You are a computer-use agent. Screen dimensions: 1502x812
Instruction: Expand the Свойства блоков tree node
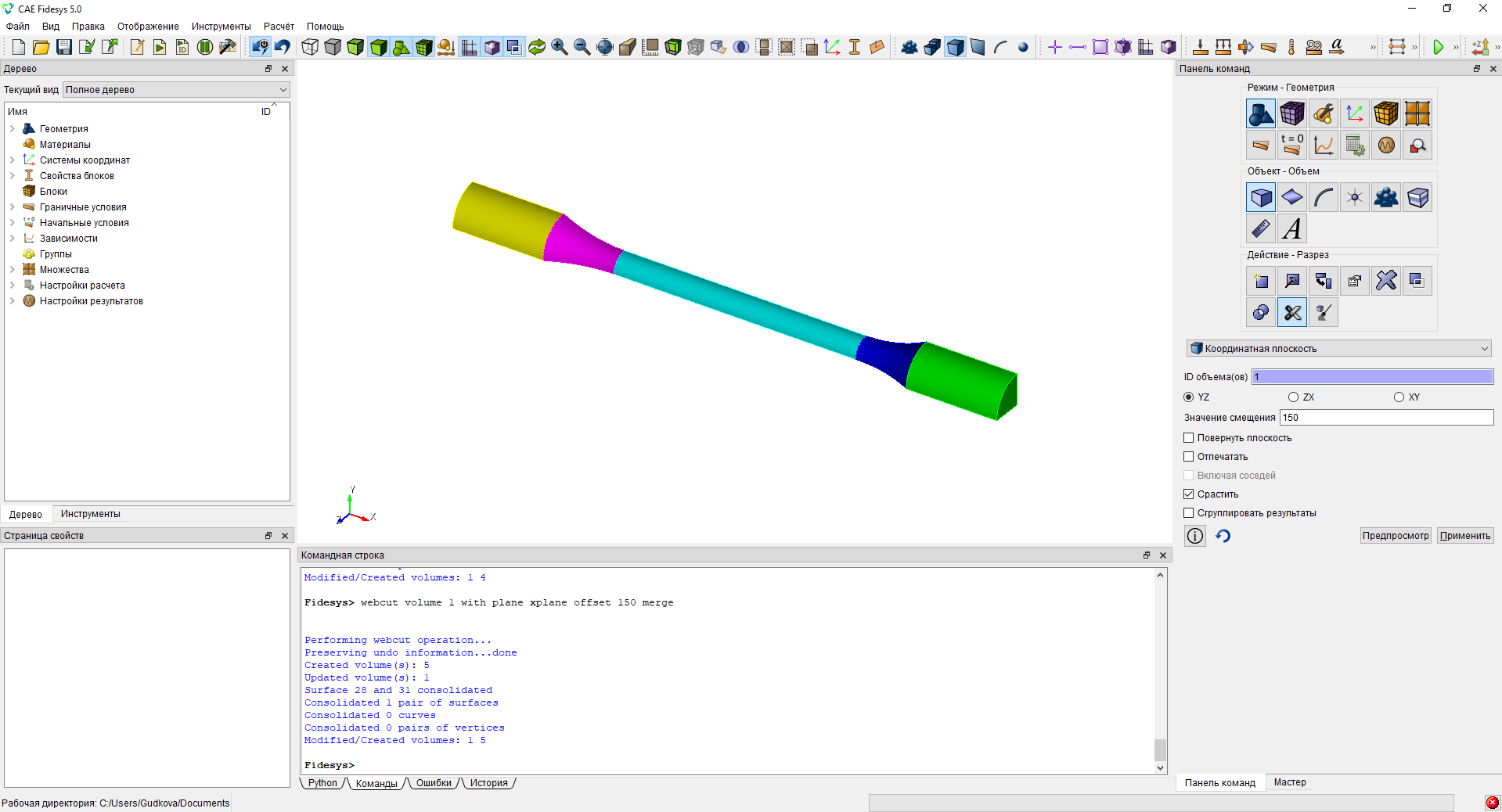13,176
